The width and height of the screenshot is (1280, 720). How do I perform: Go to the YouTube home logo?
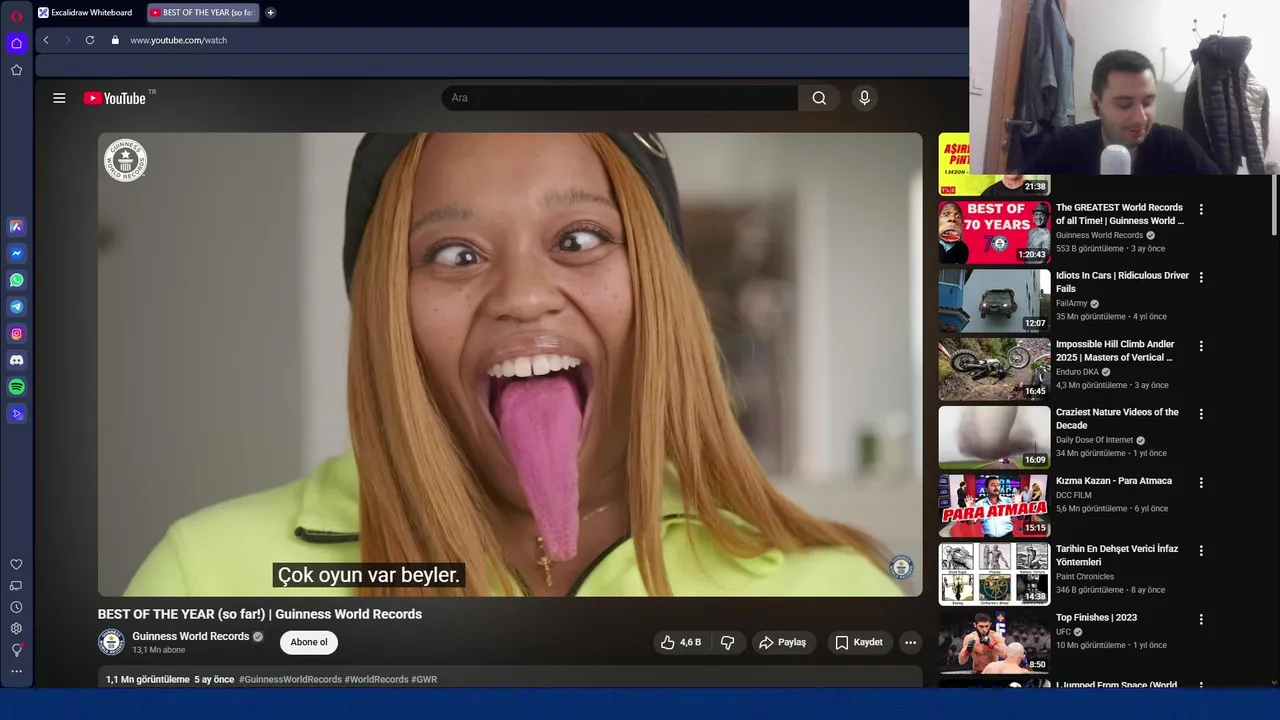click(x=115, y=98)
